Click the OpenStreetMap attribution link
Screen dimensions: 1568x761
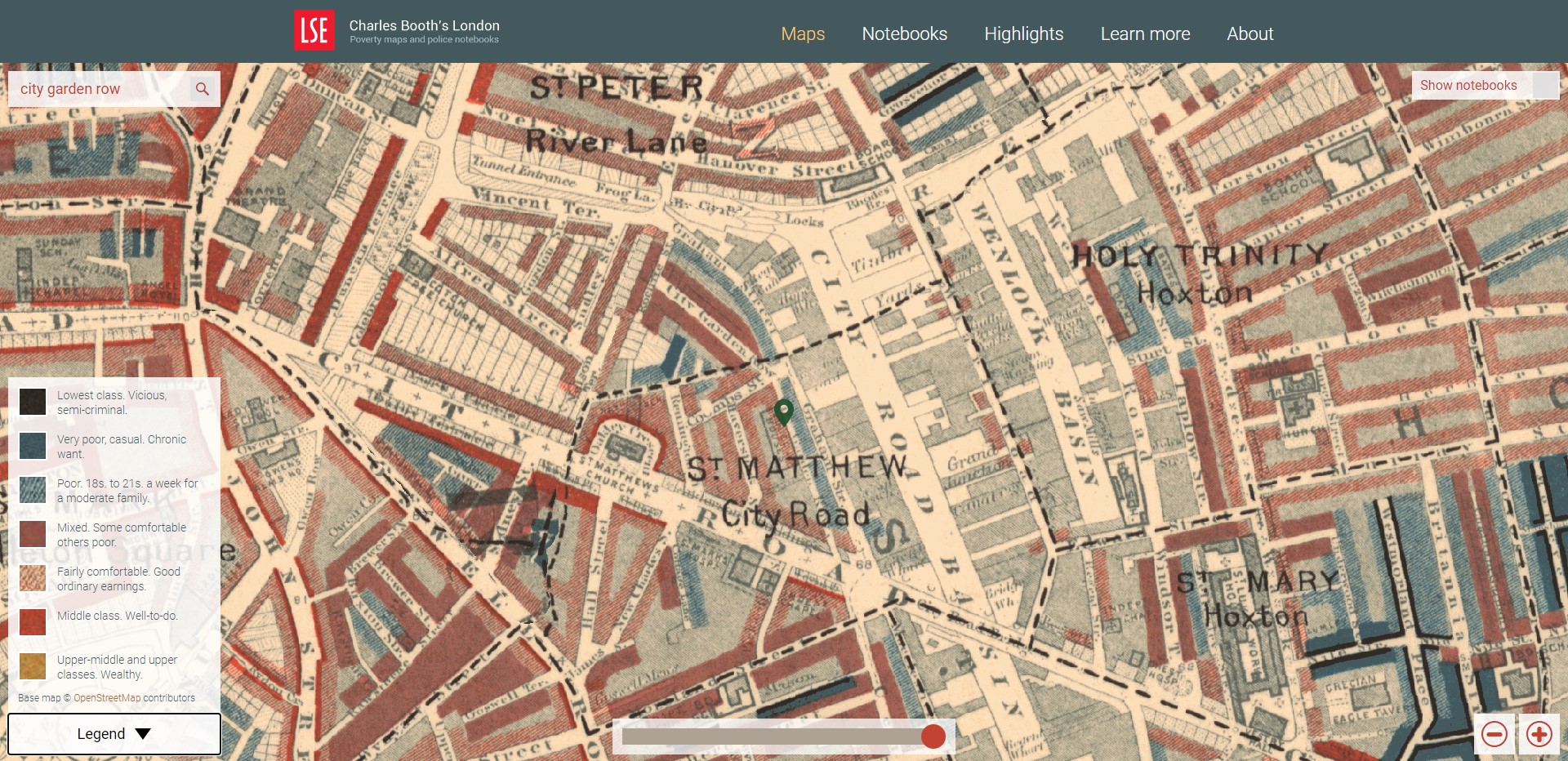tap(107, 698)
